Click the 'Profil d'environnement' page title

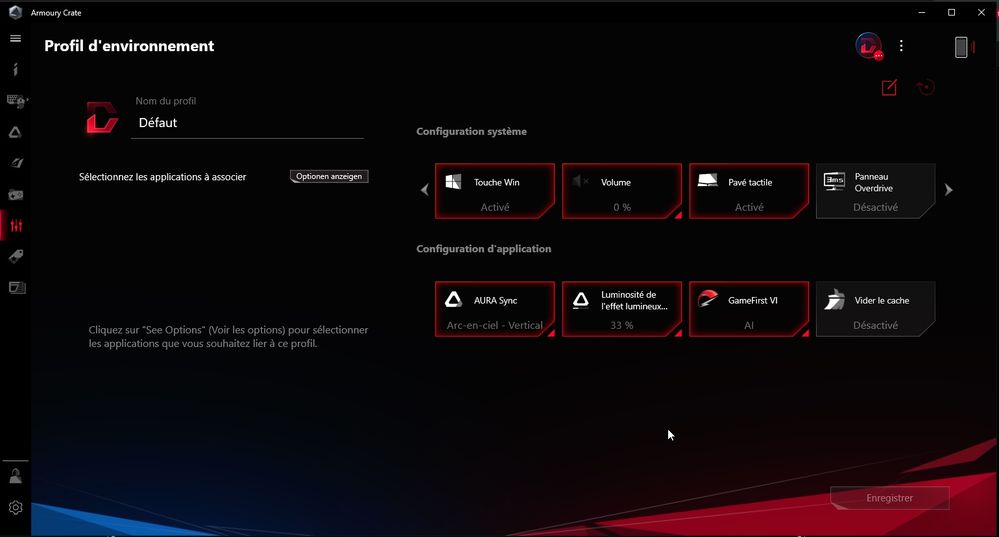click(x=129, y=46)
